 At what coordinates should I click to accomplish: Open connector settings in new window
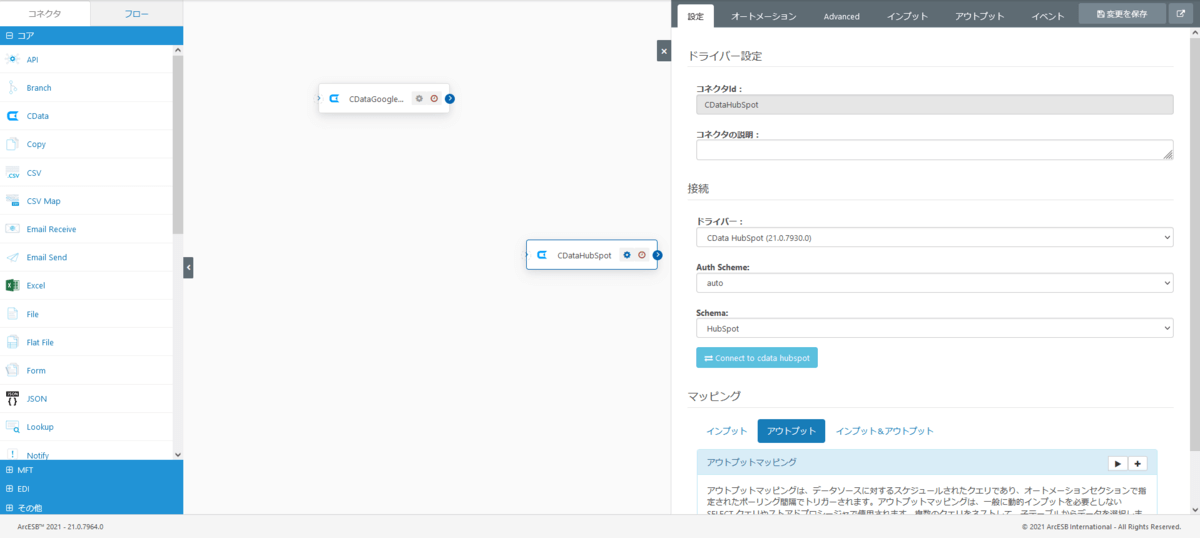1181,14
